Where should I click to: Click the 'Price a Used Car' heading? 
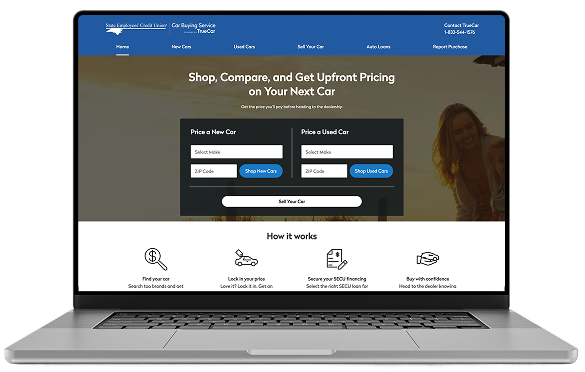[x=325, y=132]
